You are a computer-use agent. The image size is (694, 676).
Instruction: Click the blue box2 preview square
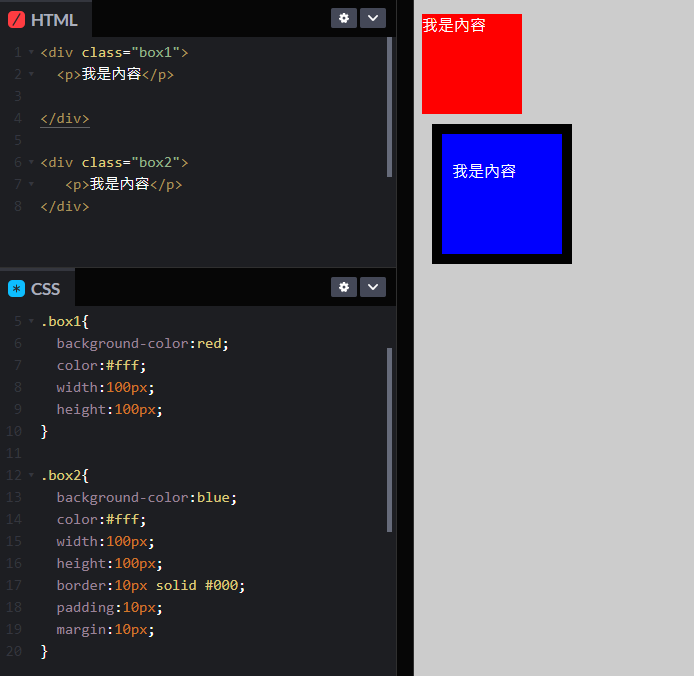(x=502, y=194)
